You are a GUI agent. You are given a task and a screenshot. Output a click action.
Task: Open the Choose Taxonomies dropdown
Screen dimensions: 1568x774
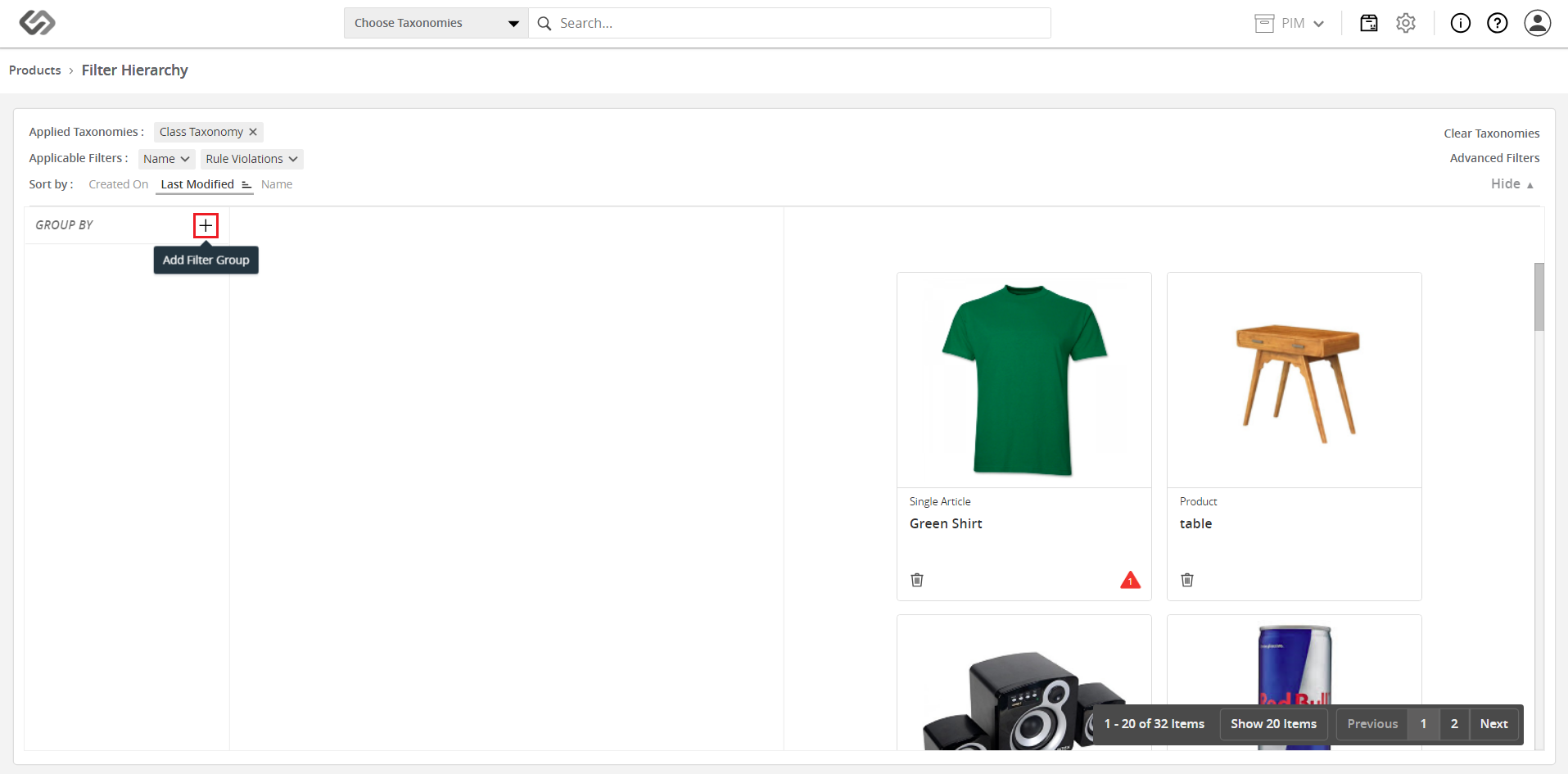click(x=436, y=23)
